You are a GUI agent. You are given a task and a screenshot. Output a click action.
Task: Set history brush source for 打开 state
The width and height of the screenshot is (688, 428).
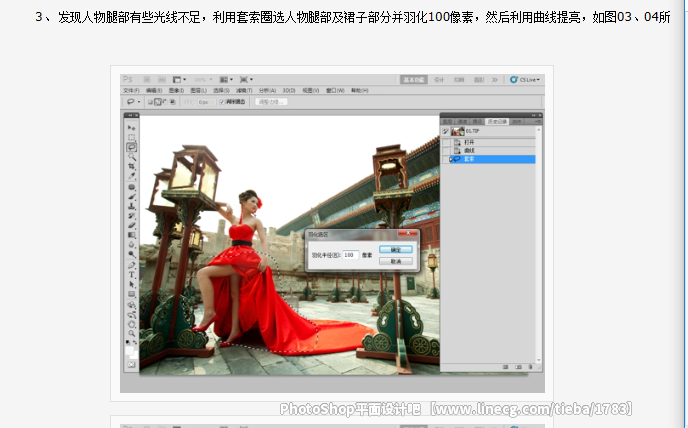[x=445, y=143]
